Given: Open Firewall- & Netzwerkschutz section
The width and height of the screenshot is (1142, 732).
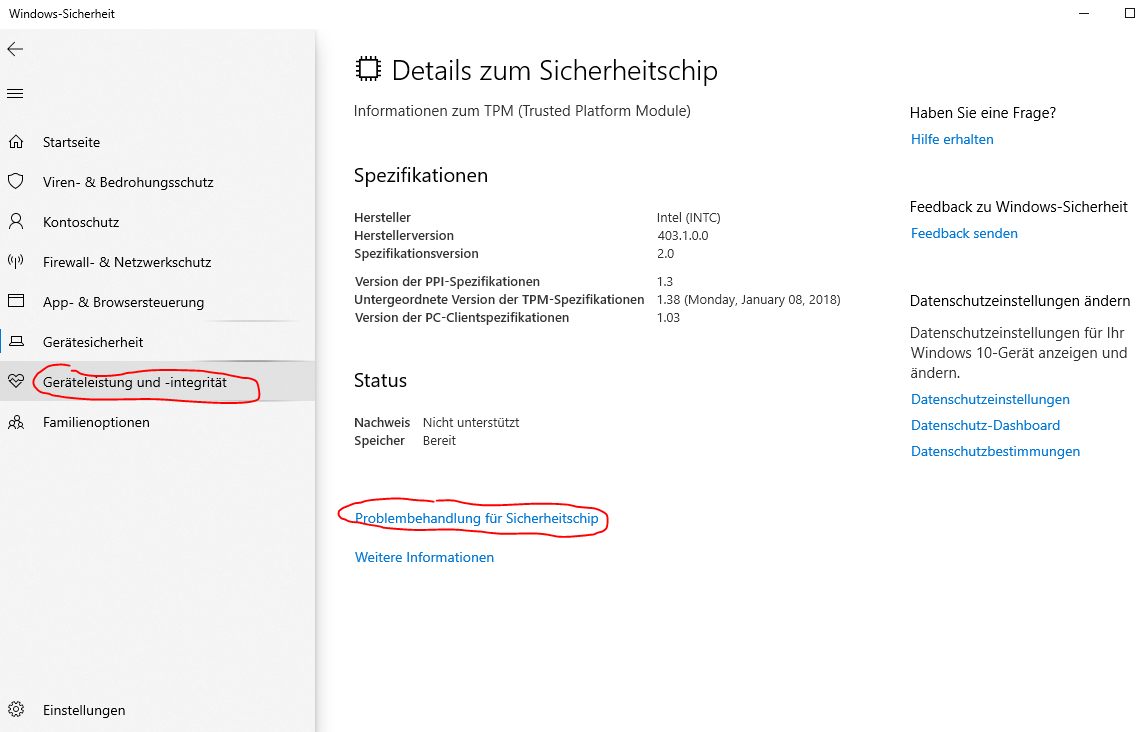Looking at the screenshot, I should 127,262.
